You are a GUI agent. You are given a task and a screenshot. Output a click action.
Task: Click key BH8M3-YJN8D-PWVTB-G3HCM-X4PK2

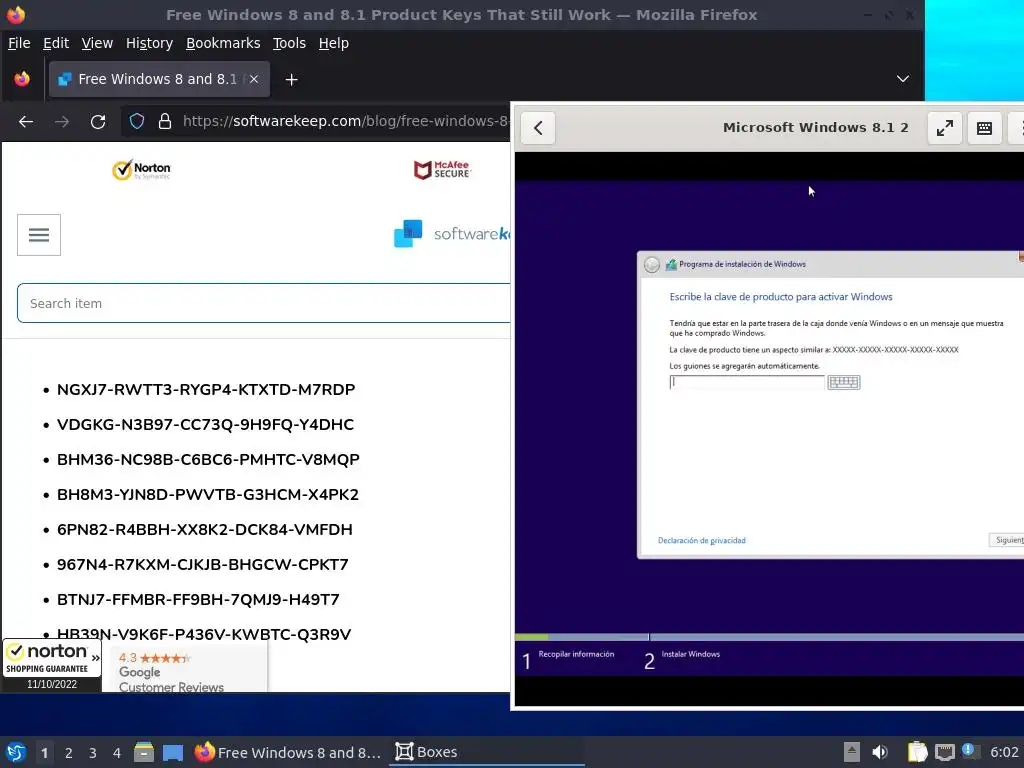(208, 494)
